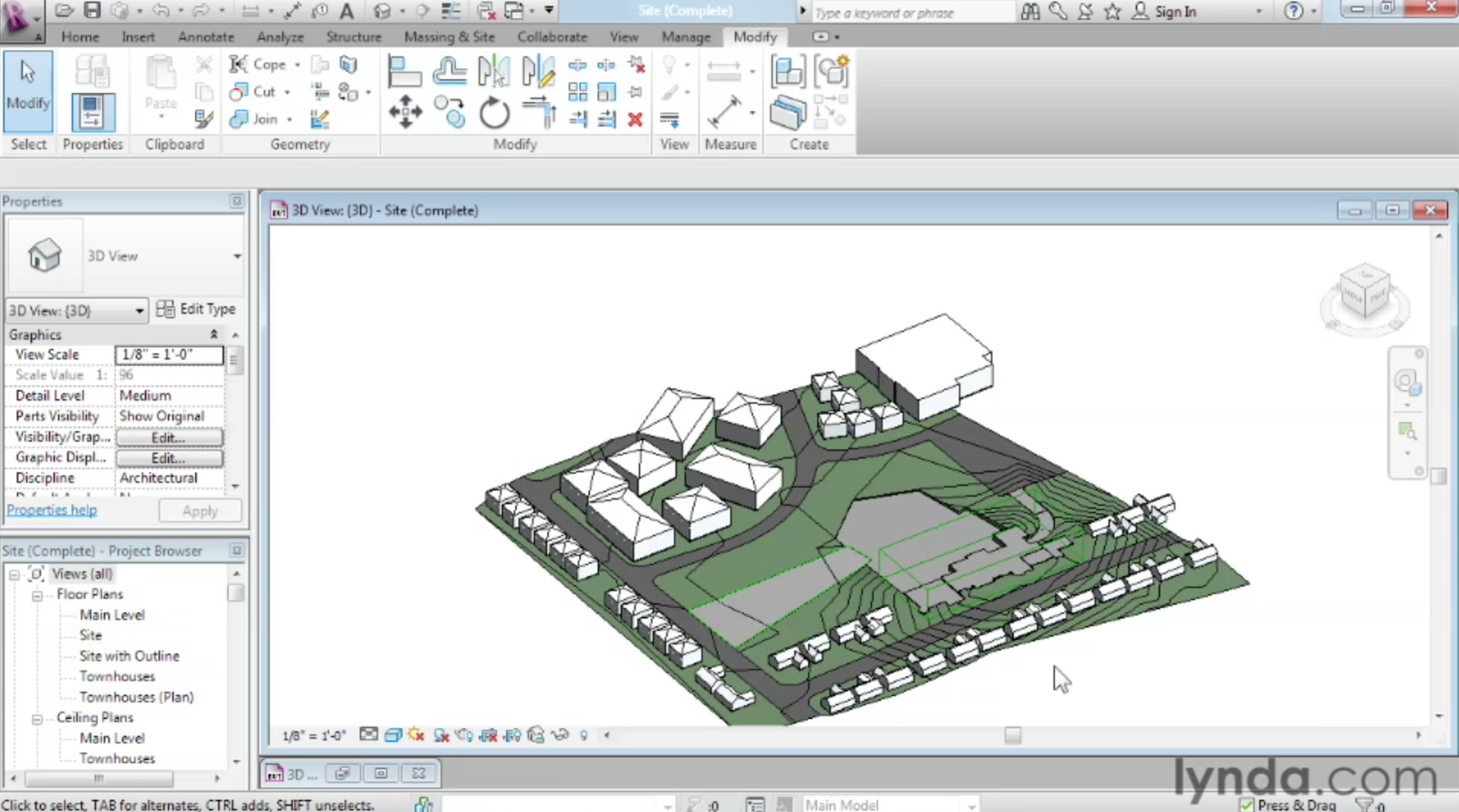Toggle the Press & Drag checkbox
The image size is (1459, 812).
tap(1247, 805)
